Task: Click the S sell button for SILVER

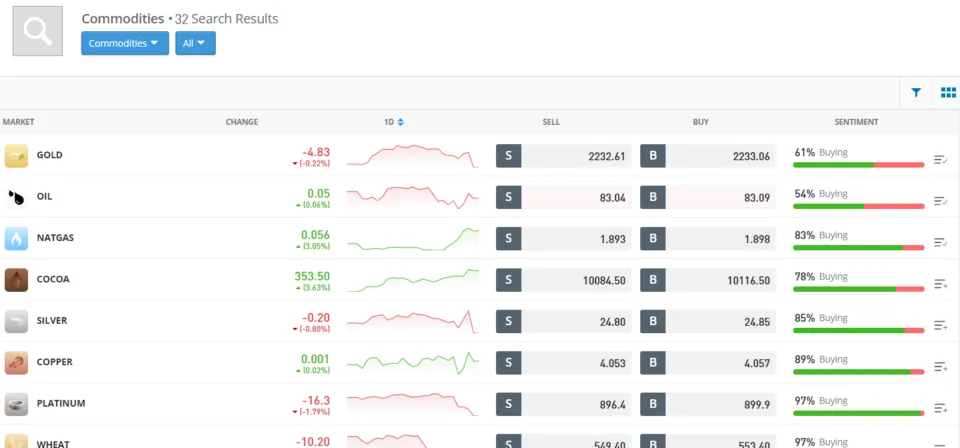Action: (x=508, y=322)
